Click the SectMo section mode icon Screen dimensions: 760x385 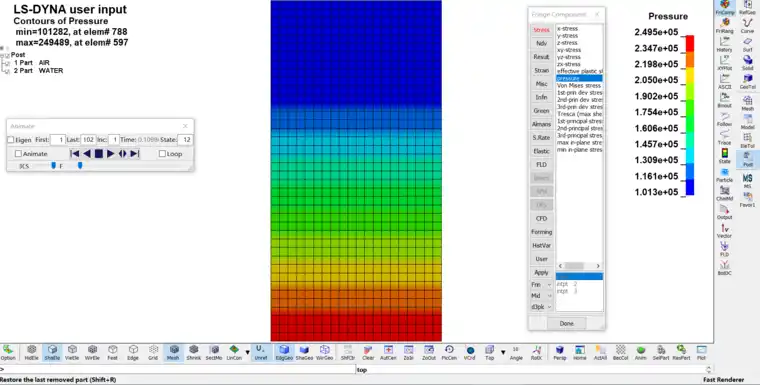pyautogui.click(x=214, y=353)
